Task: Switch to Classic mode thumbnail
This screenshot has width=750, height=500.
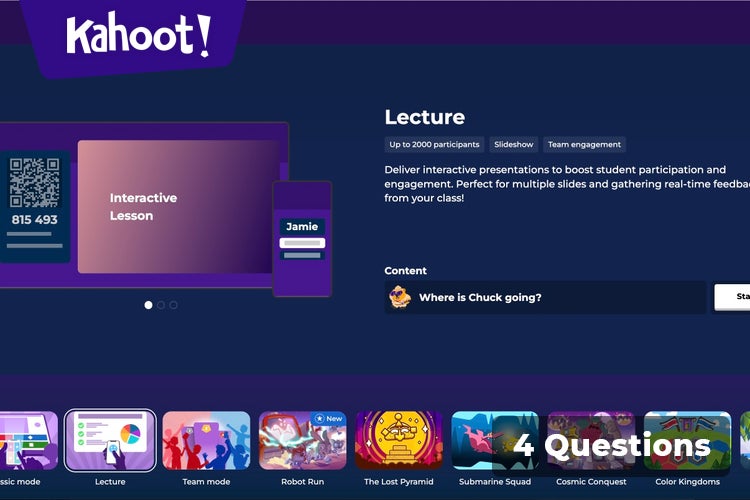Action: (x=29, y=440)
